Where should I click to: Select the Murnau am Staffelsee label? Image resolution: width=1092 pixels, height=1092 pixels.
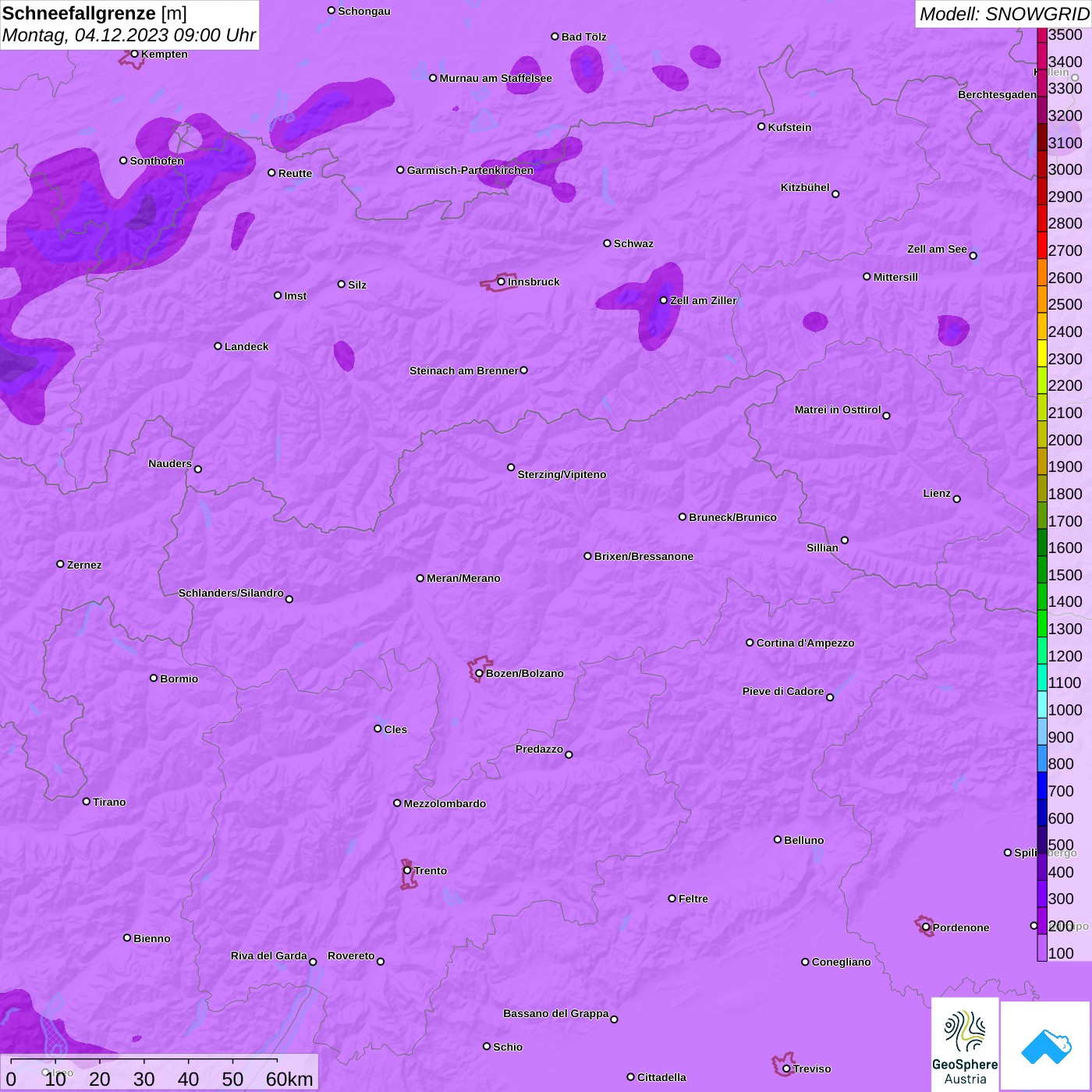click(495, 78)
